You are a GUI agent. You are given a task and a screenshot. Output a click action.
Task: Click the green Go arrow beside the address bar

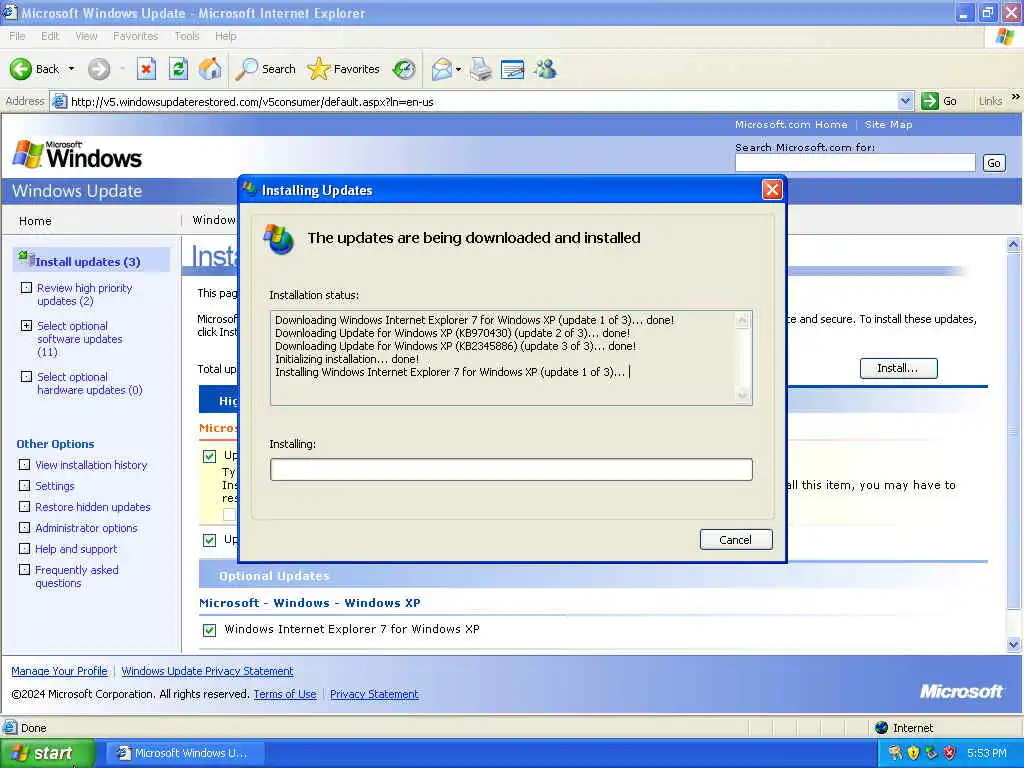coord(929,101)
